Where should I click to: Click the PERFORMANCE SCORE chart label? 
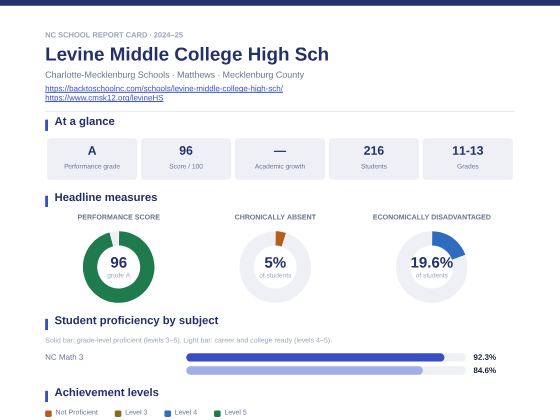[119, 217]
